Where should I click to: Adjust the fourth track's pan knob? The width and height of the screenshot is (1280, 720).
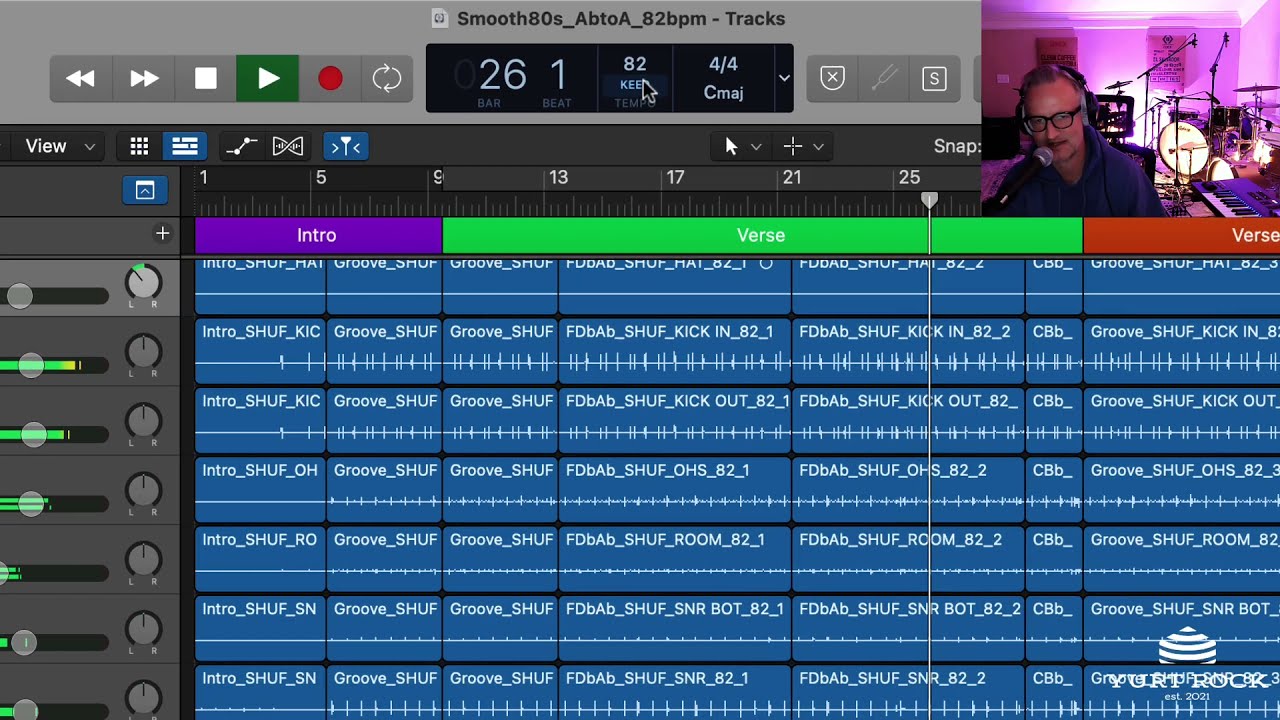[143, 490]
